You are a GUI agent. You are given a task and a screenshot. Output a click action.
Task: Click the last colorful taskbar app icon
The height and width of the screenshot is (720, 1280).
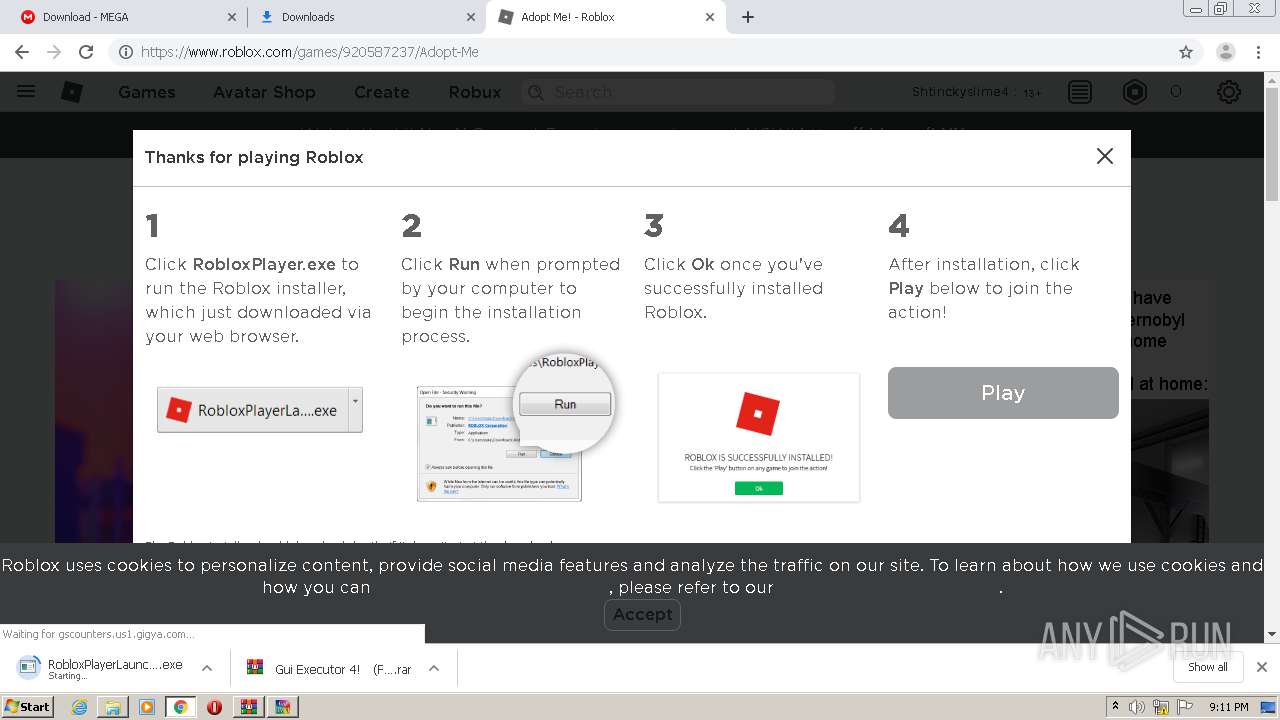pos(282,707)
